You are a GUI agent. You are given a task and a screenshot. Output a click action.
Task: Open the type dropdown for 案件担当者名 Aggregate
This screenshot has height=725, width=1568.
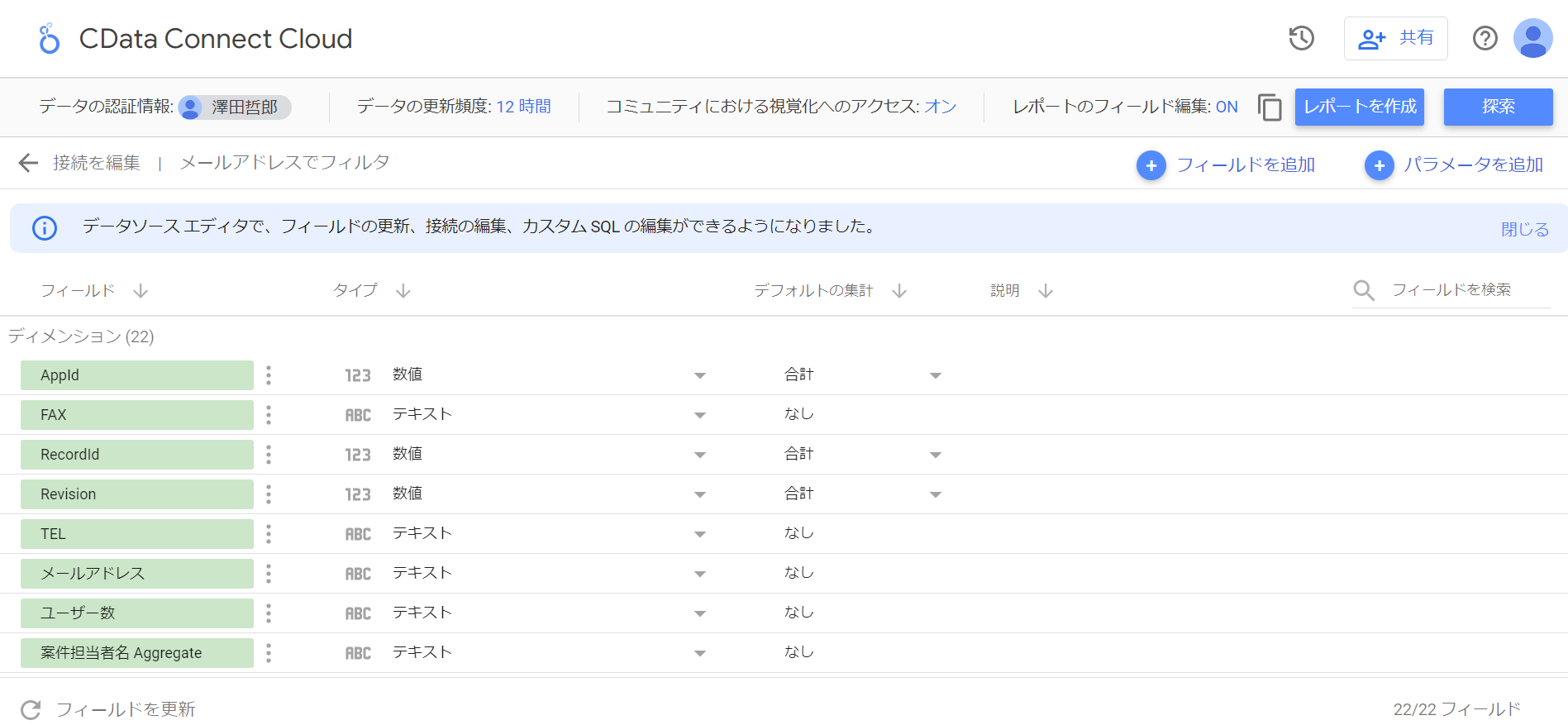(x=700, y=654)
